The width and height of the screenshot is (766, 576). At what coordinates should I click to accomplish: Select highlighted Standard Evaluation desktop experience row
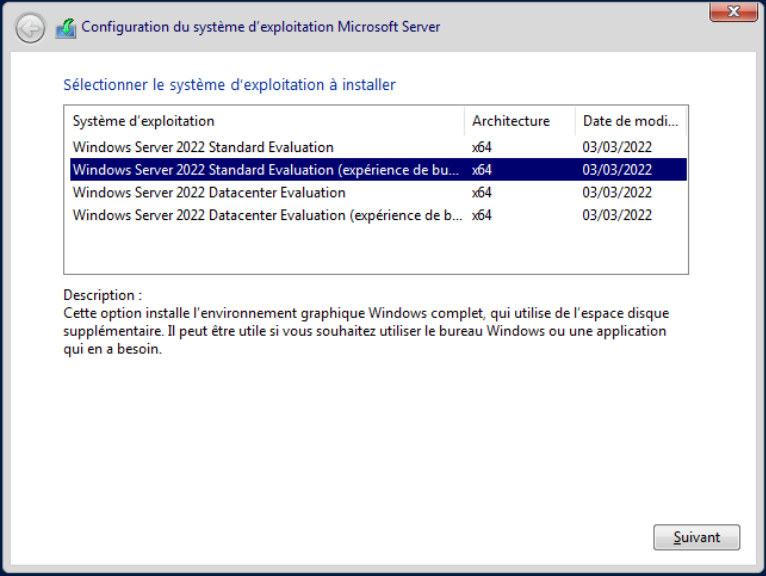click(266, 170)
